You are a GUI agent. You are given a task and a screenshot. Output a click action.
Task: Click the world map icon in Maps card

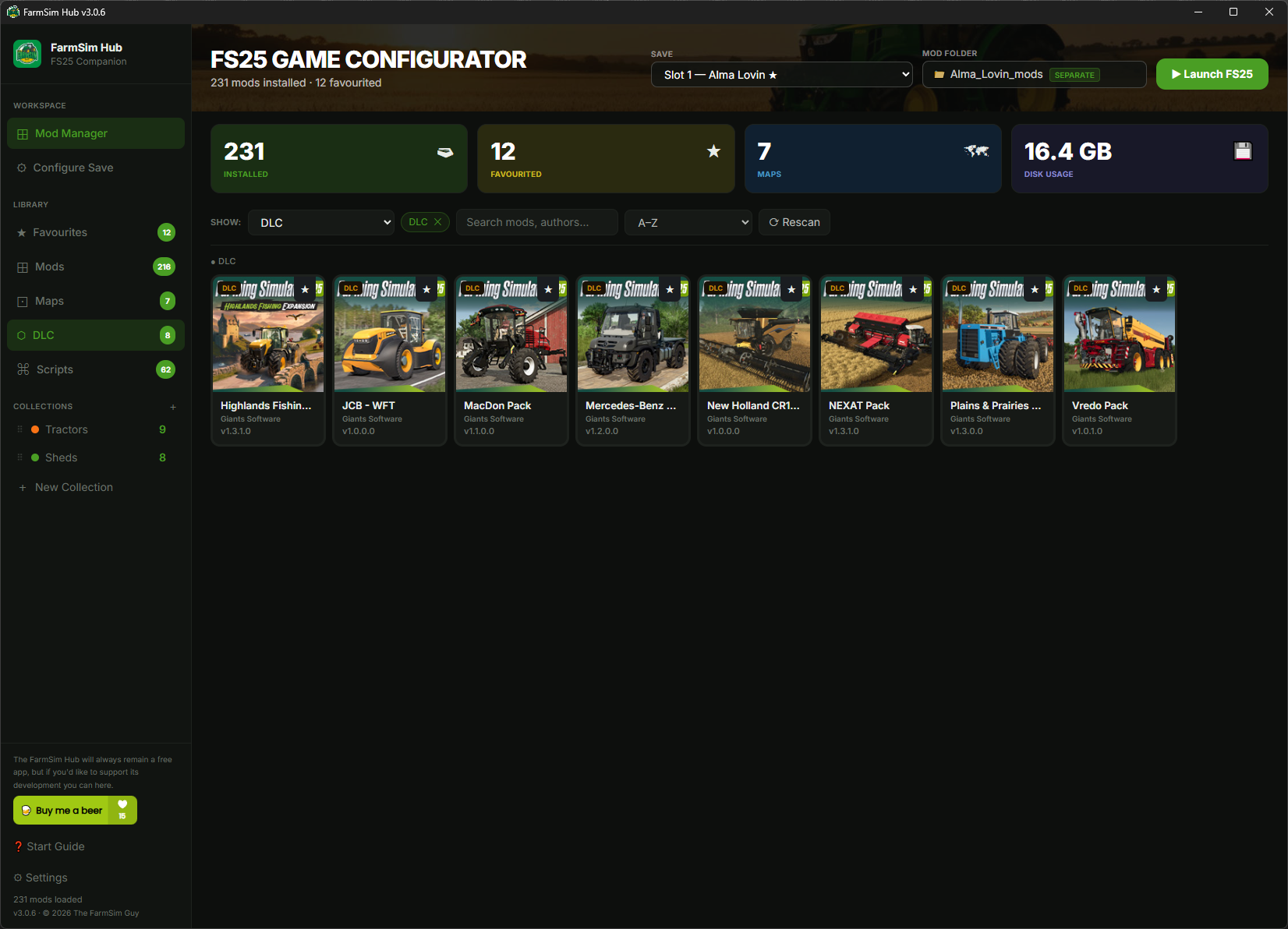pyautogui.click(x=976, y=151)
